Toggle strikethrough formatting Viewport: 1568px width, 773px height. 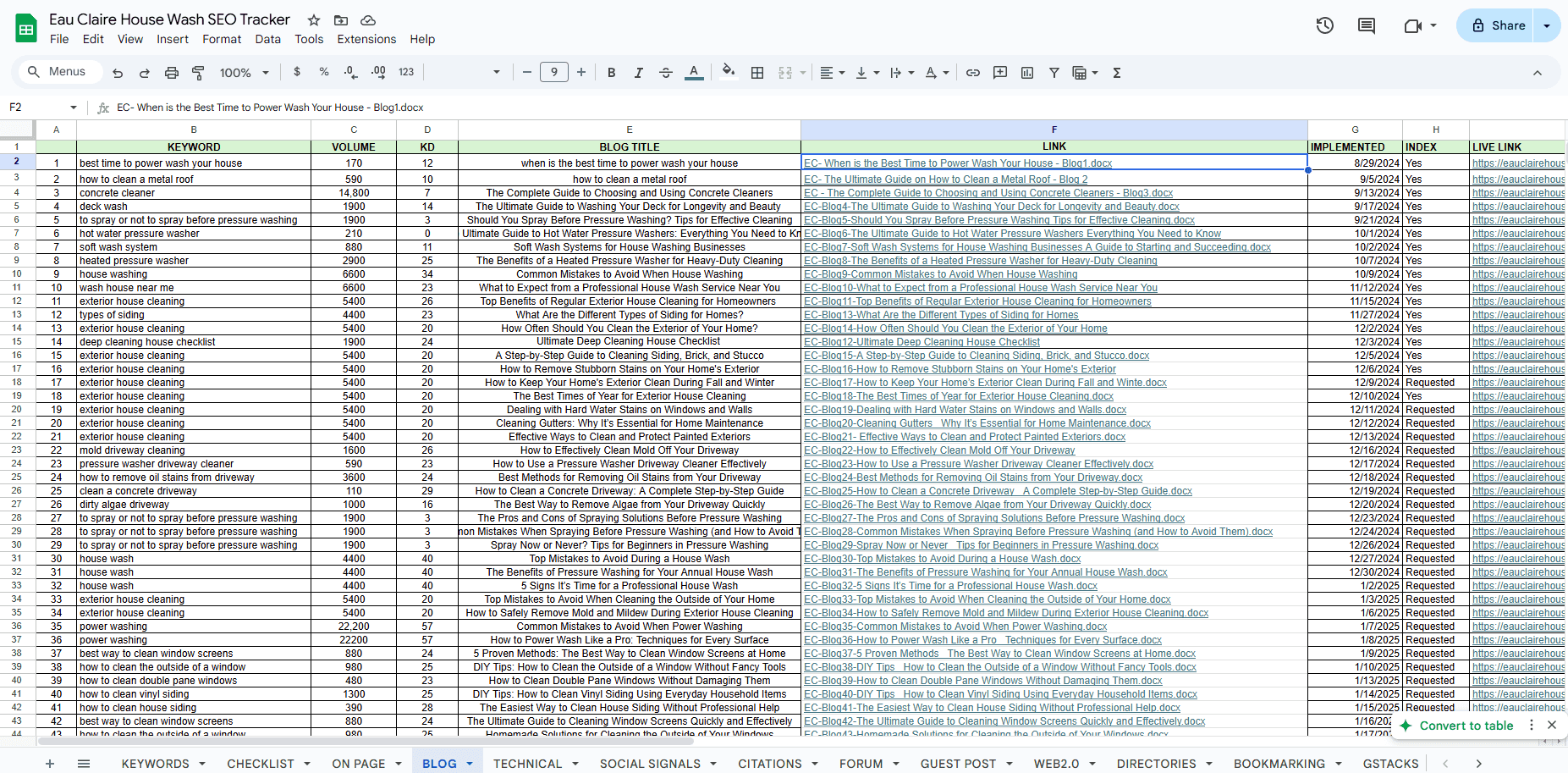[x=666, y=73]
